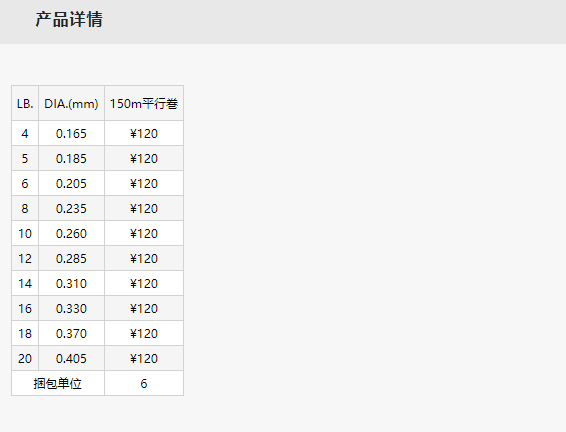566x432 pixels.
Task: Select the 0.330 diameter value
Action: 71,308
